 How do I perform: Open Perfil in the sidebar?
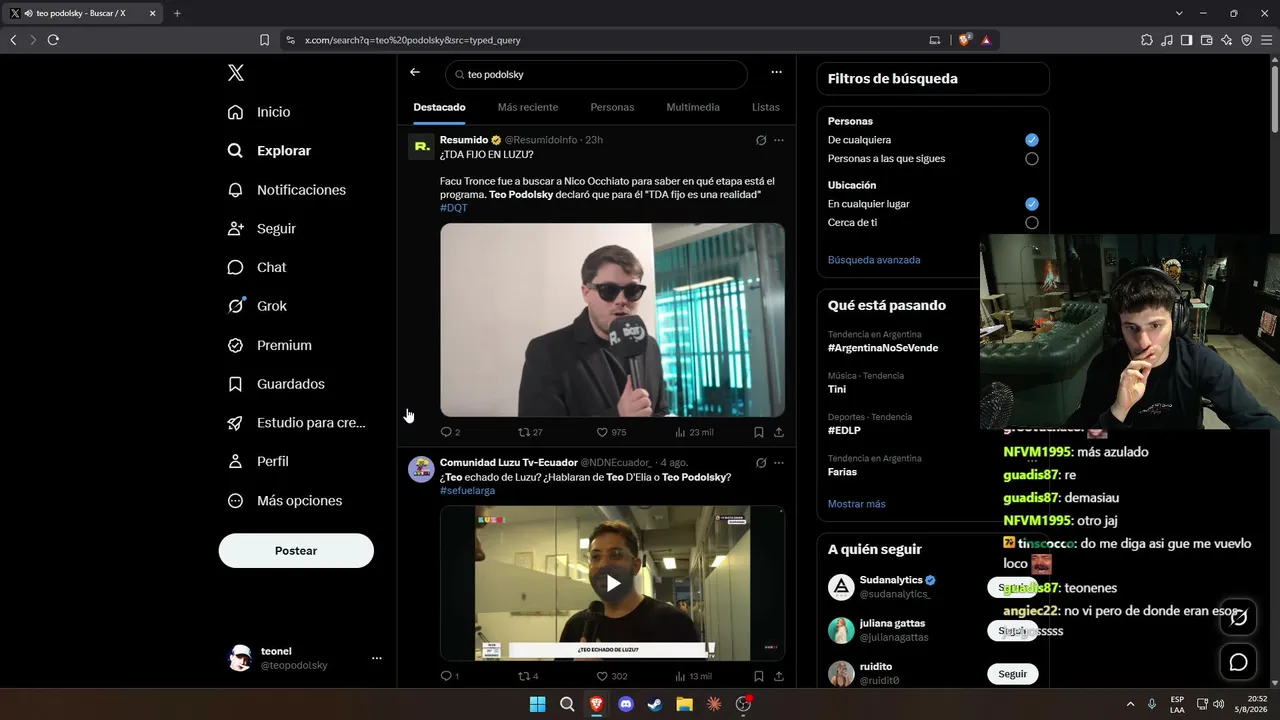[x=257, y=462]
